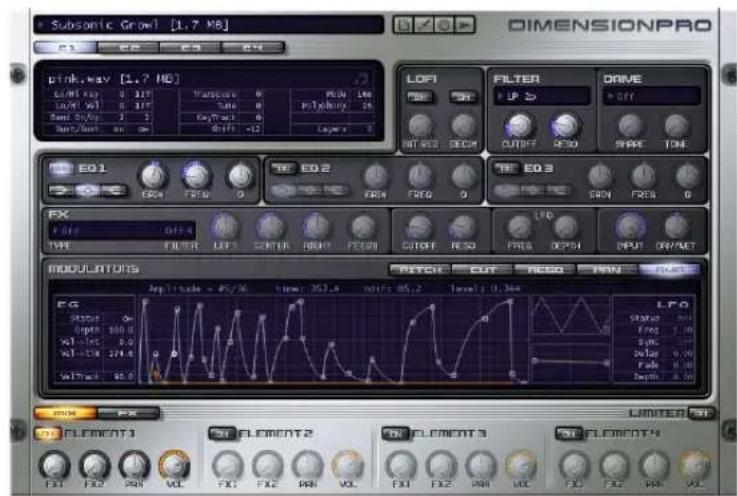Load a sample via pink.wav name

114,79
